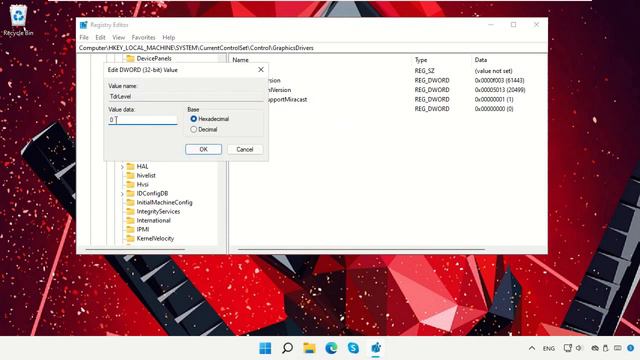Image resolution: width=640 pixels, height=360 pixels.
Task: Click the Value name field TdrLevel
Action: pos(186,96)
